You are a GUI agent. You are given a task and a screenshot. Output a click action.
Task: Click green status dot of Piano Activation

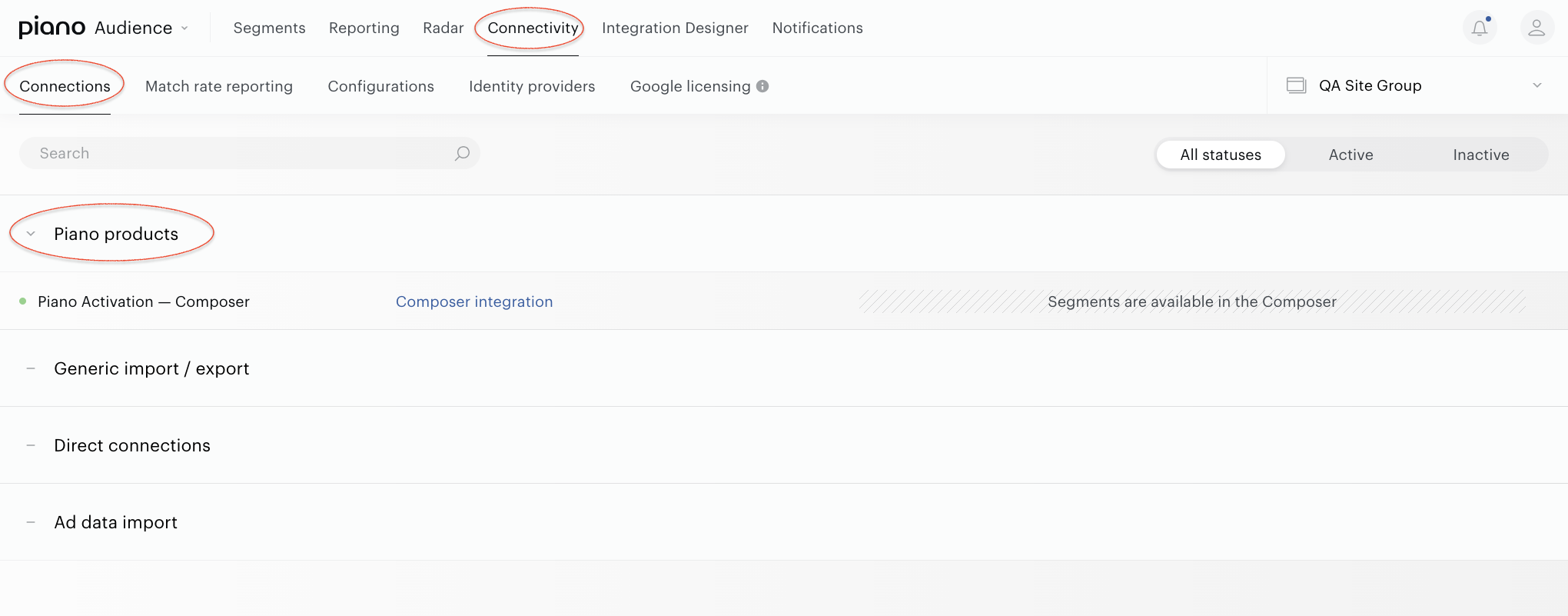pos(23,301)
